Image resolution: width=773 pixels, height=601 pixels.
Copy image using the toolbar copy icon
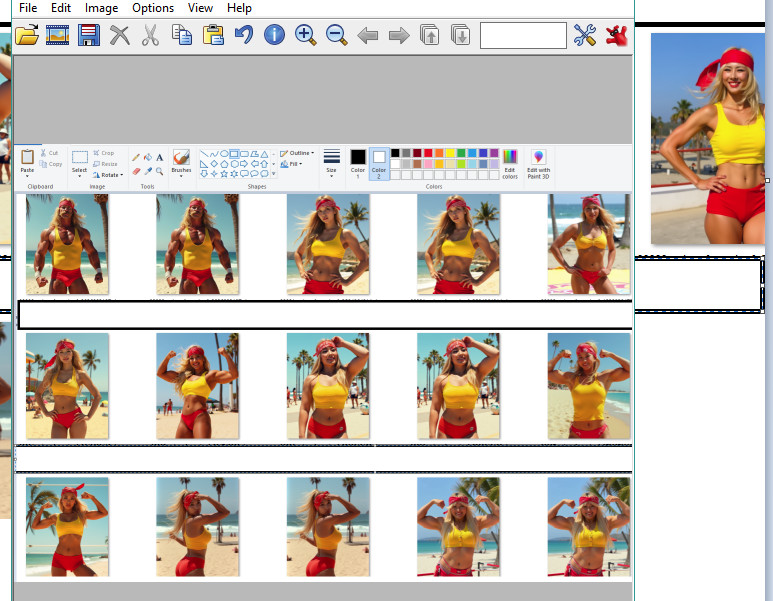[182, 35]
